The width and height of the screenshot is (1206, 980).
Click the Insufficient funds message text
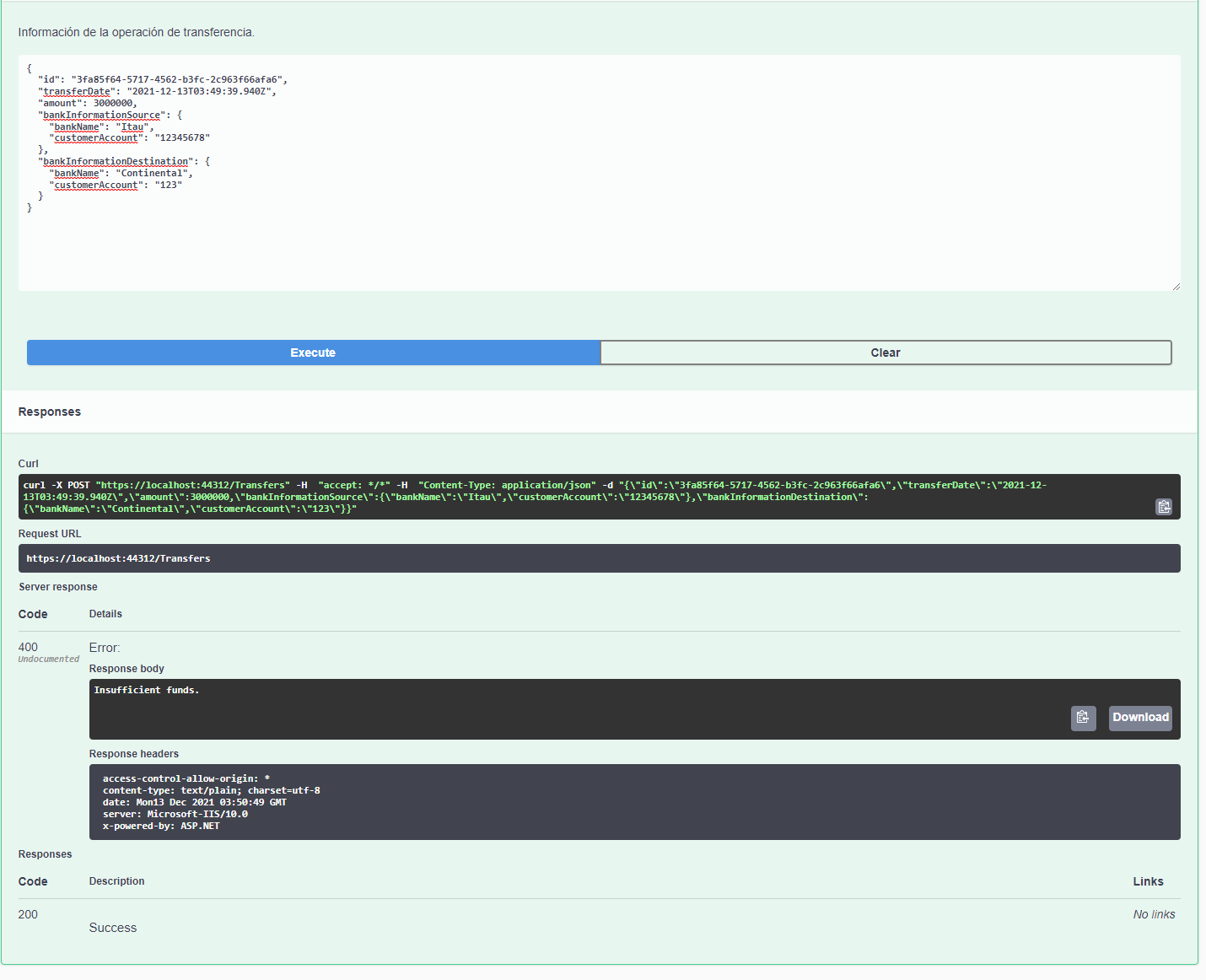(x=146, y=689)
